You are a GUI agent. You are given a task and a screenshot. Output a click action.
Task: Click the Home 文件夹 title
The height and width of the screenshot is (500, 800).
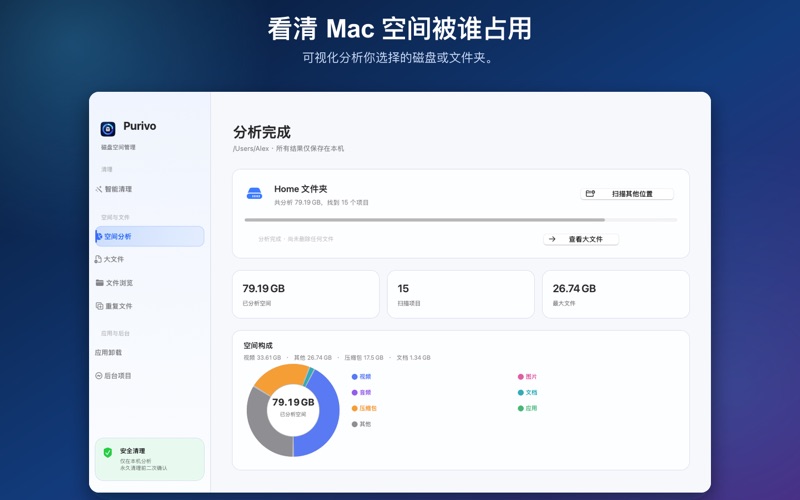coord(301,189)
